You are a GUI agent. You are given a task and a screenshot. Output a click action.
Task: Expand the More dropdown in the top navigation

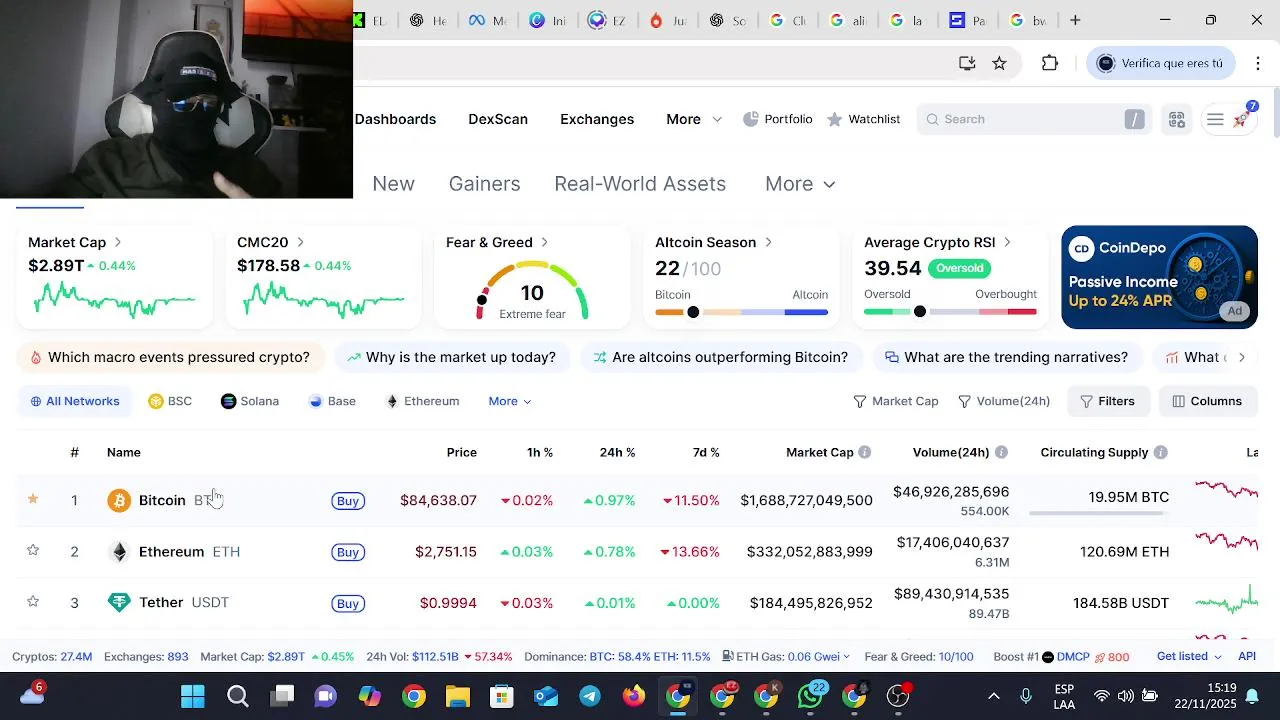(694, 119)
